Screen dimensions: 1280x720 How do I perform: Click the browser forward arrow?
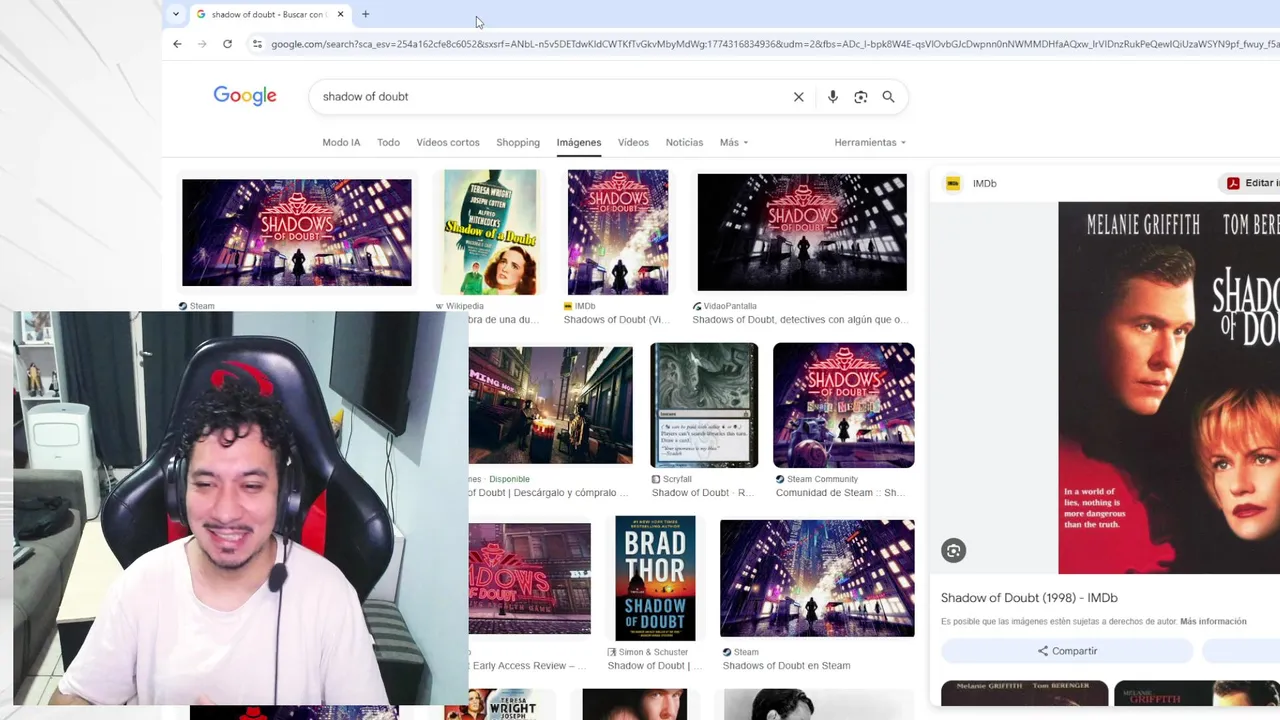pyautogui.click(x=202, y=44)
